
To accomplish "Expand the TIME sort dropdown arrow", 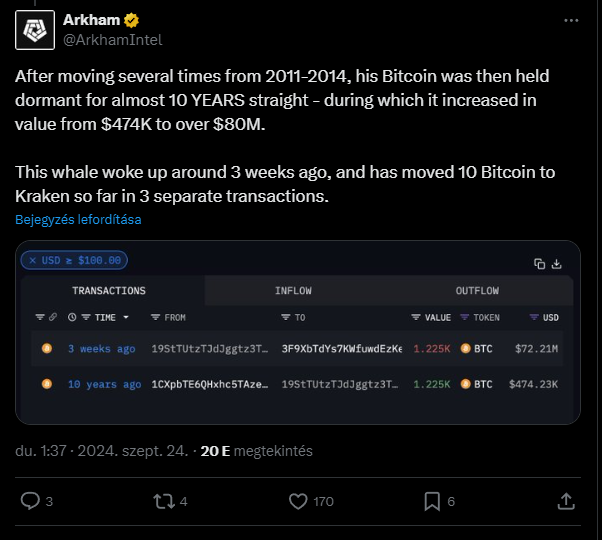I will coord(126,317).
